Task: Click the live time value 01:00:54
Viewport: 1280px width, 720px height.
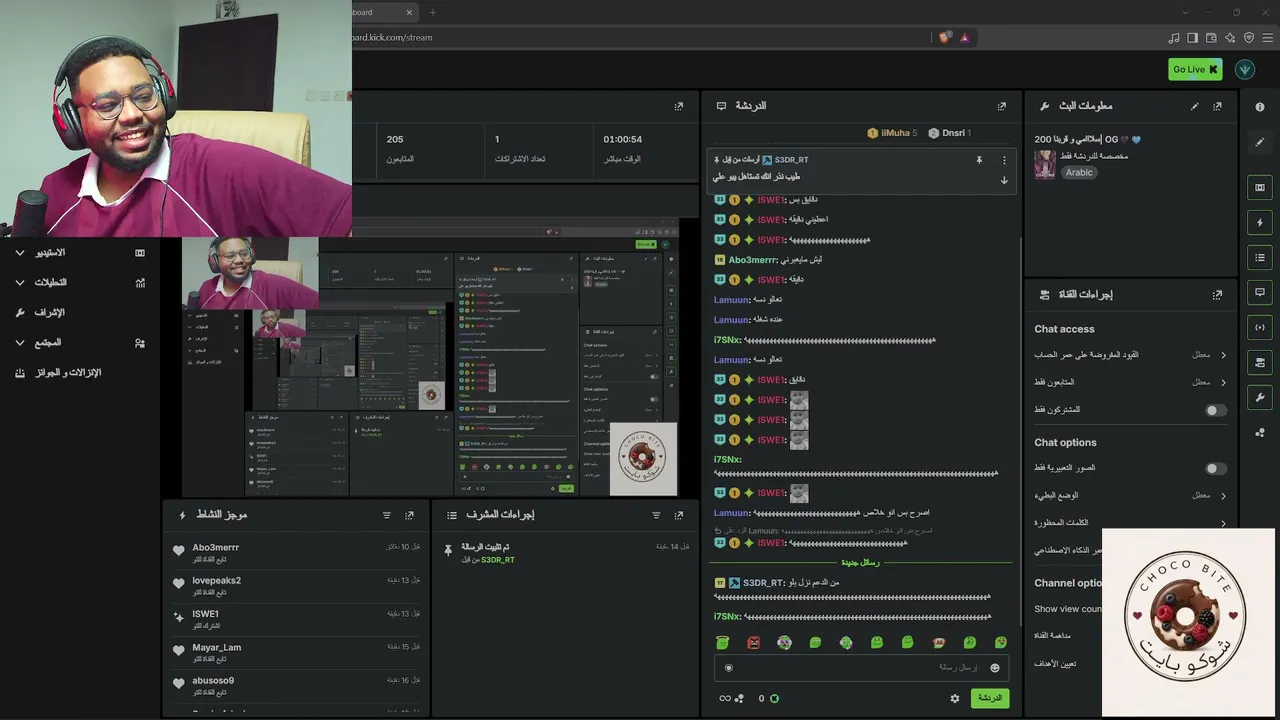Action: pyautogui.click(x=622, y=140)
